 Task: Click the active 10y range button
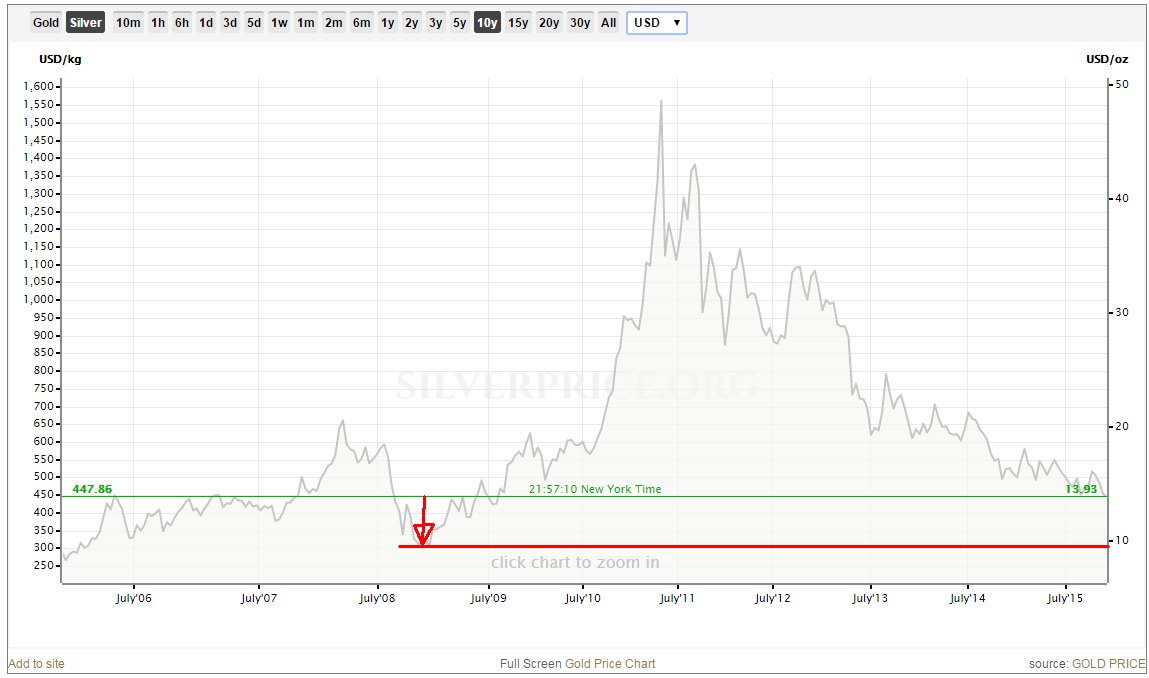(x=487, y=22)
